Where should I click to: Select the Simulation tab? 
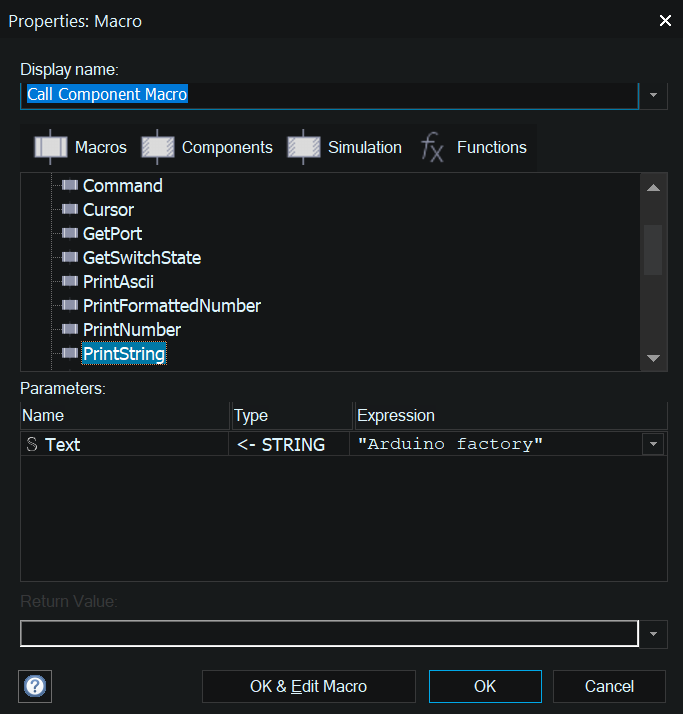345,147
